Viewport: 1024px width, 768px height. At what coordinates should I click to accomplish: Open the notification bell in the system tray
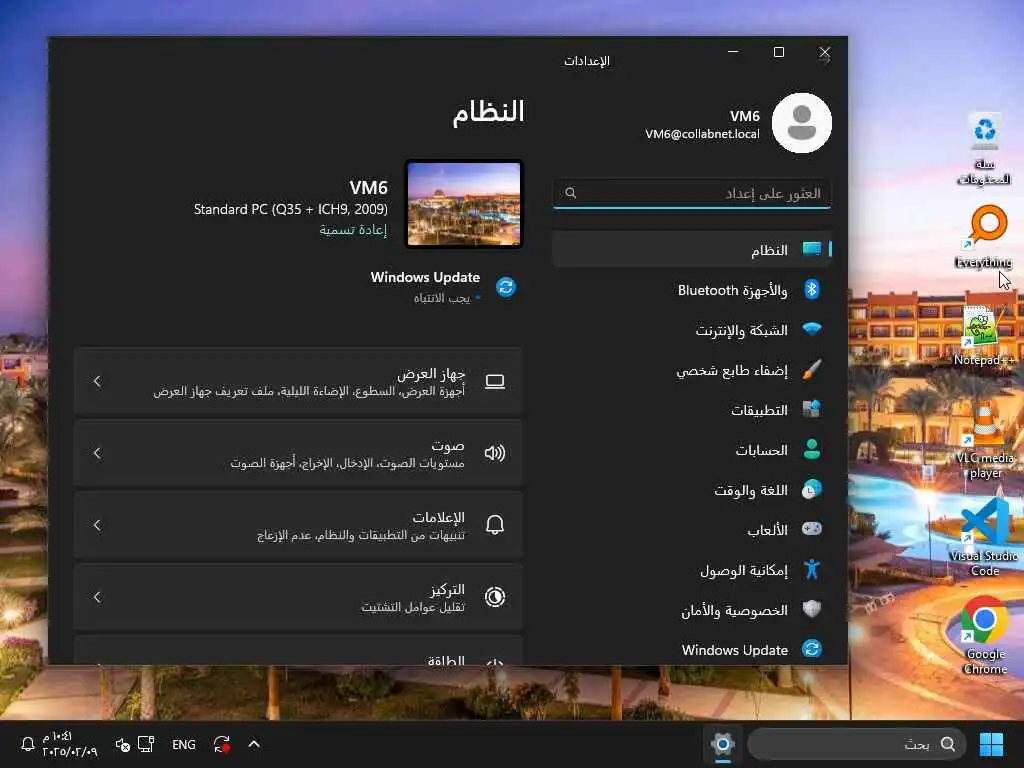tap(27, 744)
